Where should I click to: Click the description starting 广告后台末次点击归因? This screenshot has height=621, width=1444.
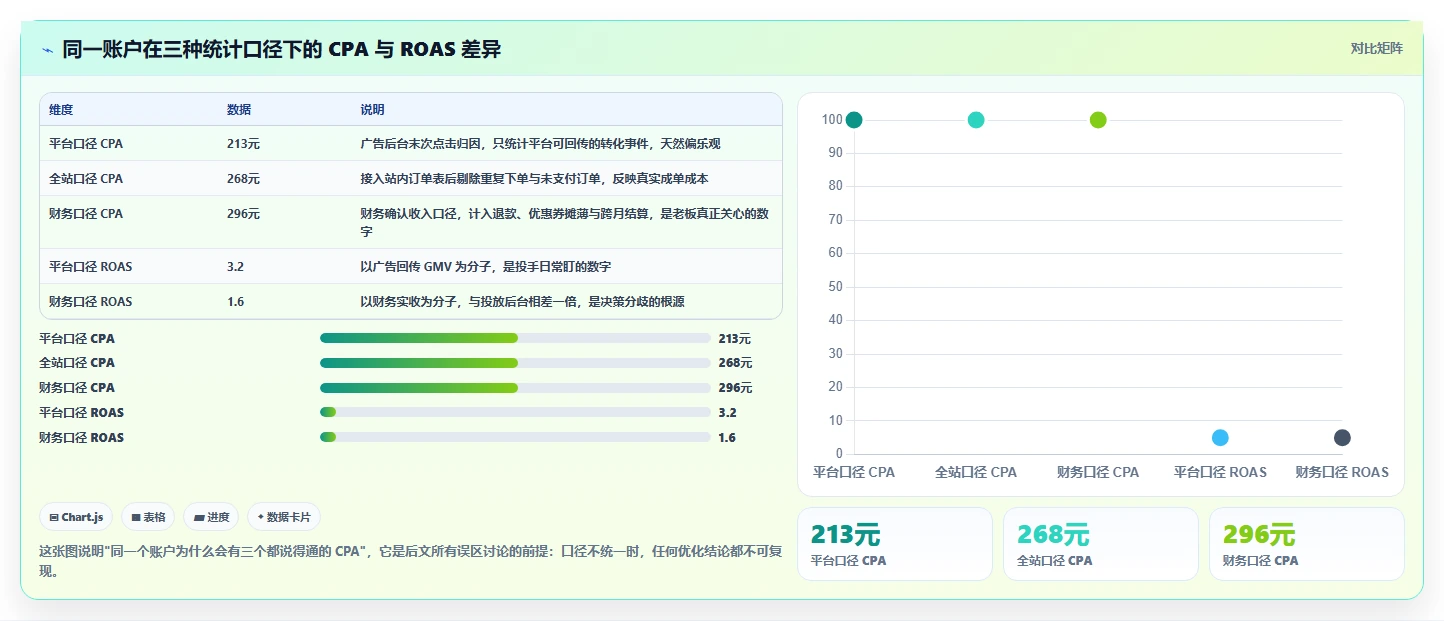pos(540,144)
